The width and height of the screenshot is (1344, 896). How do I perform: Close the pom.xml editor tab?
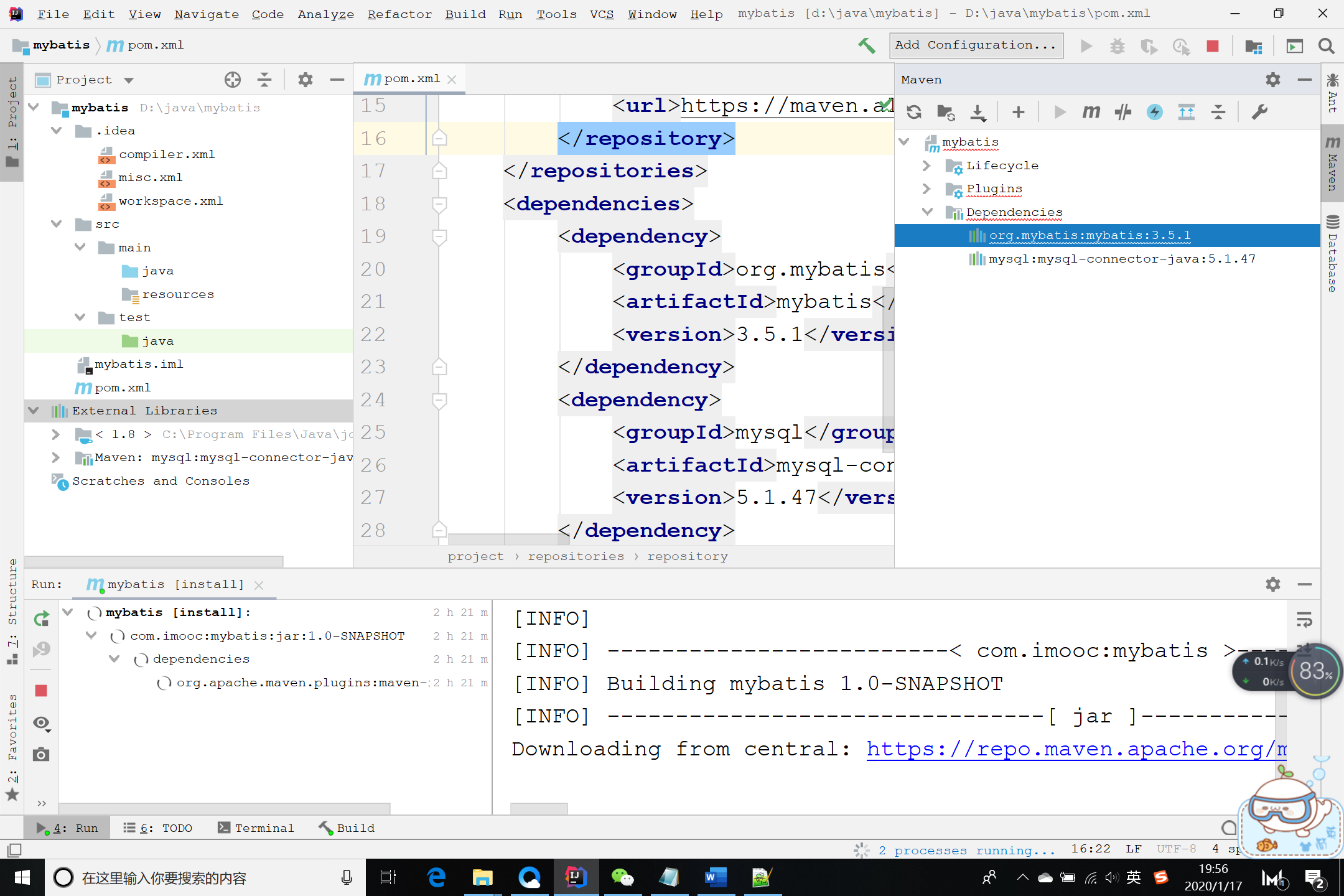coord(452,80)
